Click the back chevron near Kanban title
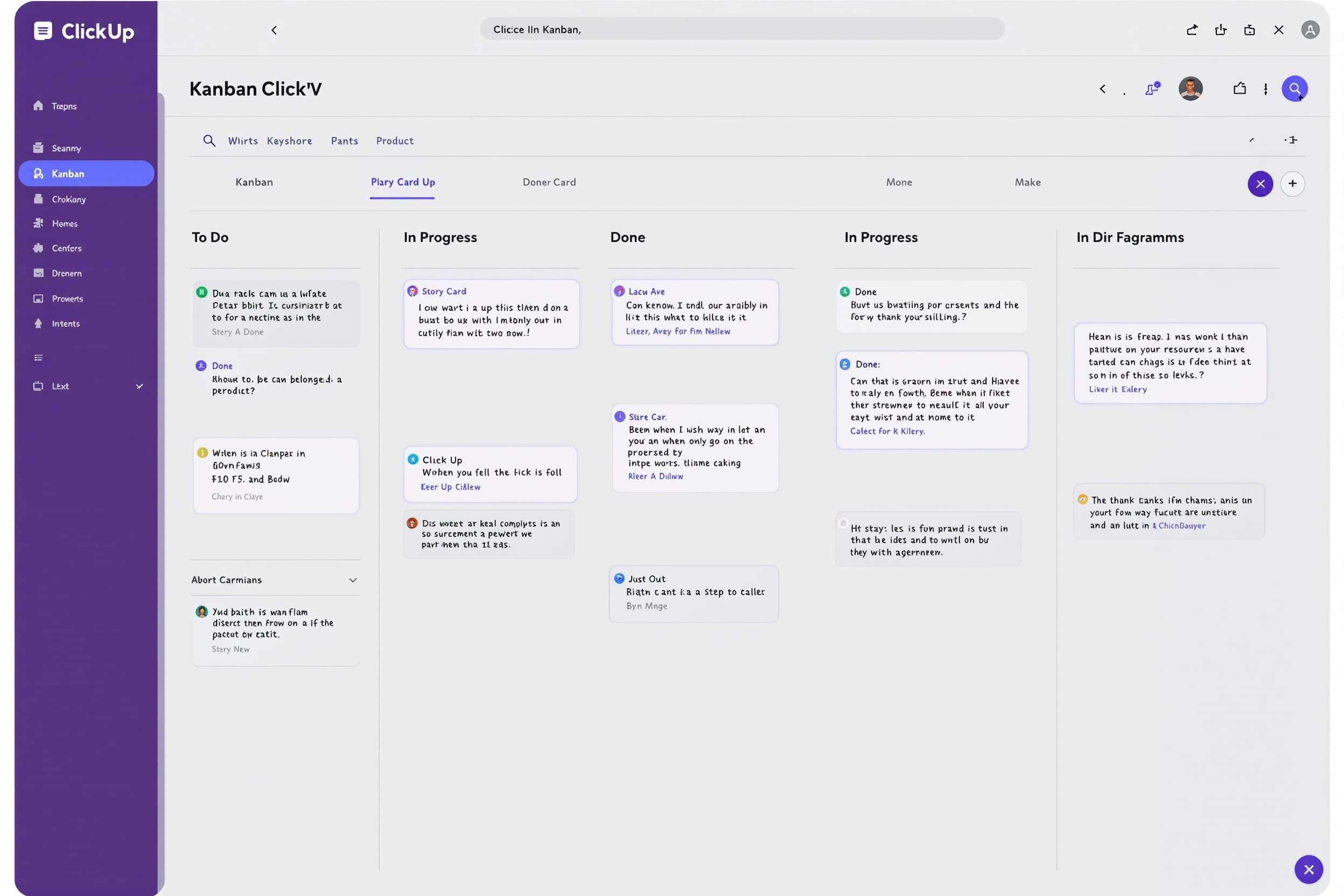1344x896 pixels. 1102,88
